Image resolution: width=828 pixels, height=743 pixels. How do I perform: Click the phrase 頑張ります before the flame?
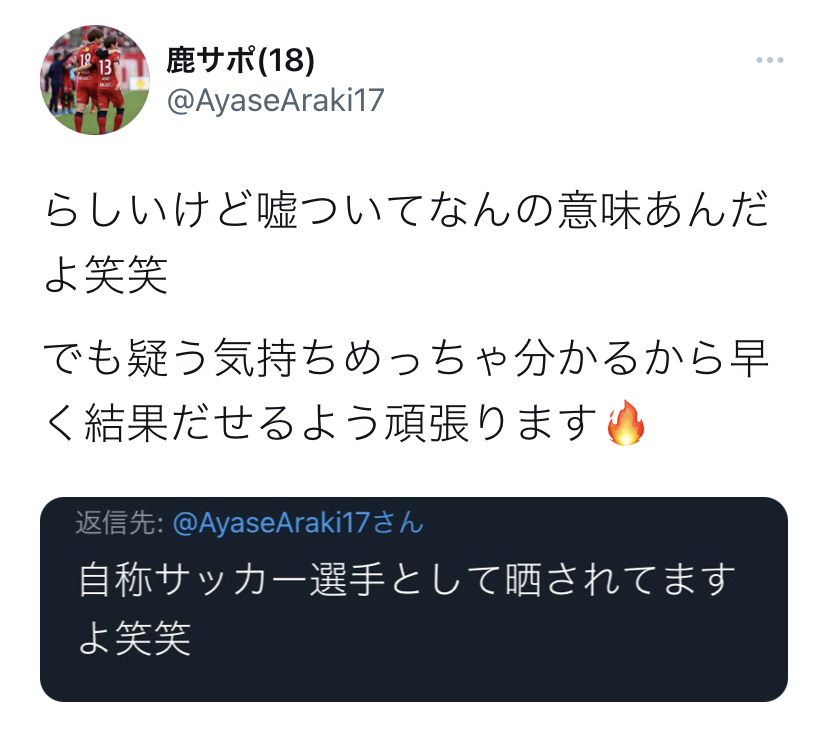494,423
